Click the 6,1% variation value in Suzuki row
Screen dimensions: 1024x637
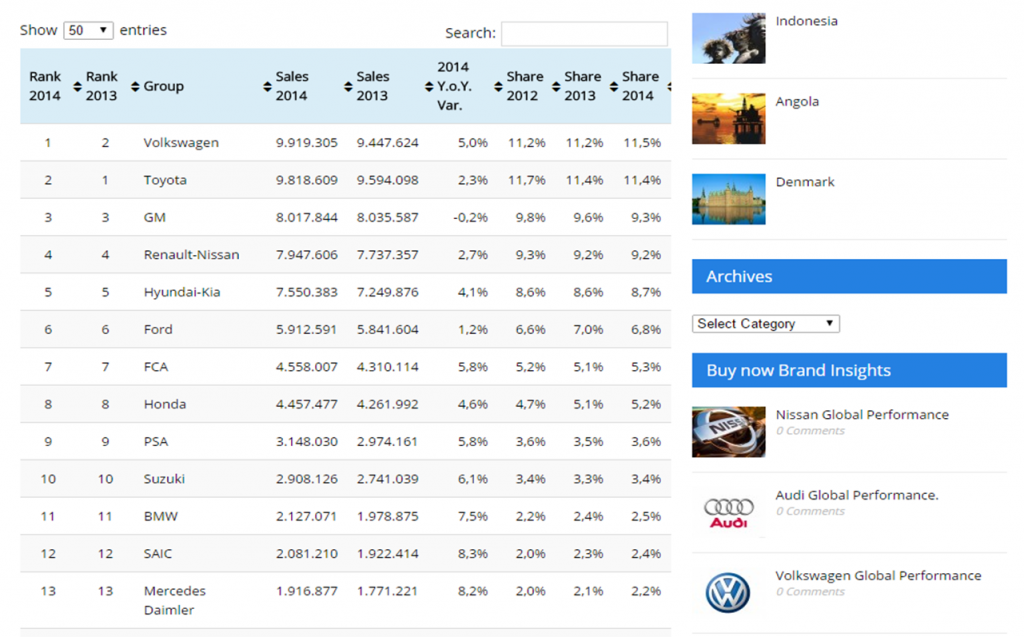[x=473, y=479]
